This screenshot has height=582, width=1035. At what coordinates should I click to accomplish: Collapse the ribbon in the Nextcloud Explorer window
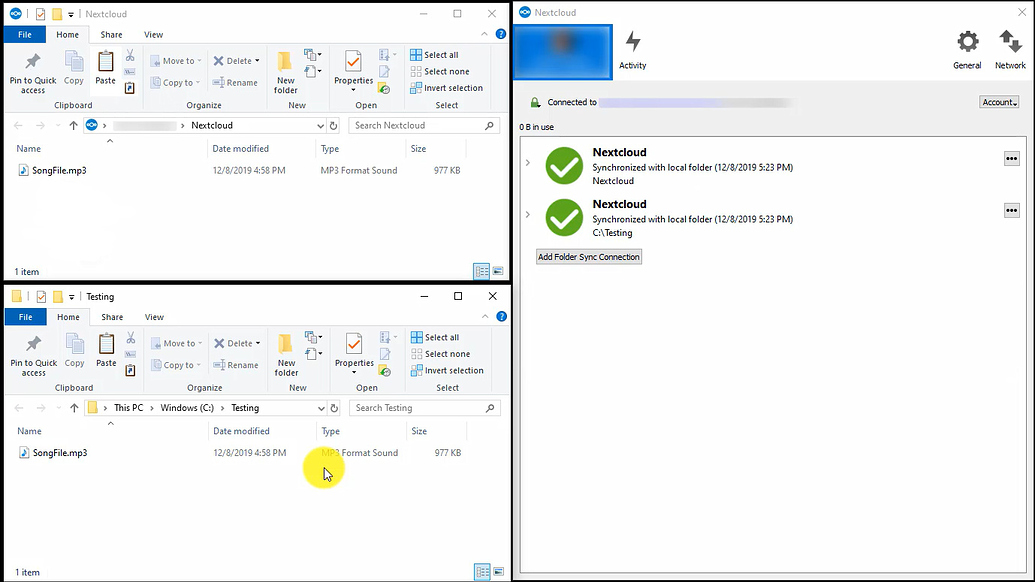pyautogui.click(x=484, y=34)
